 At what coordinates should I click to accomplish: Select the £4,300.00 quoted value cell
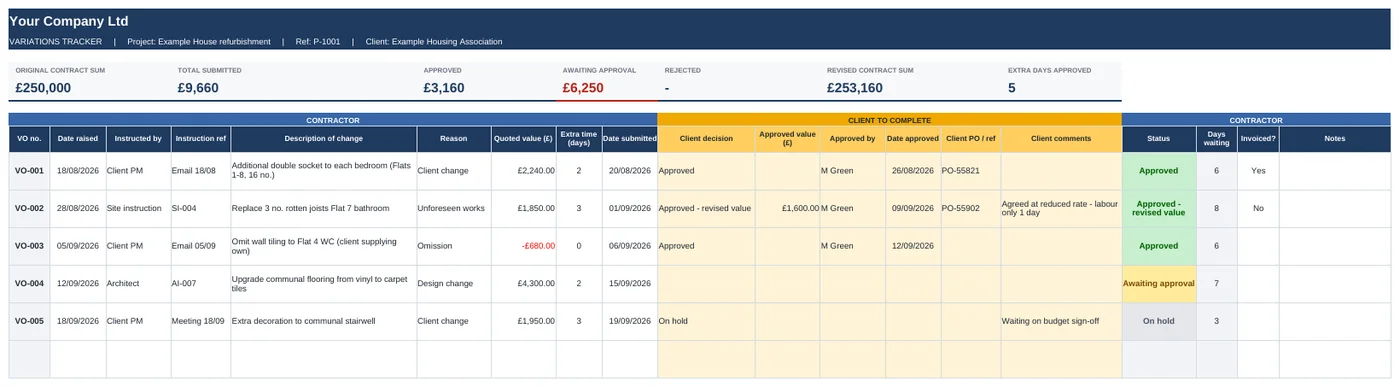(x=523, y=284)
